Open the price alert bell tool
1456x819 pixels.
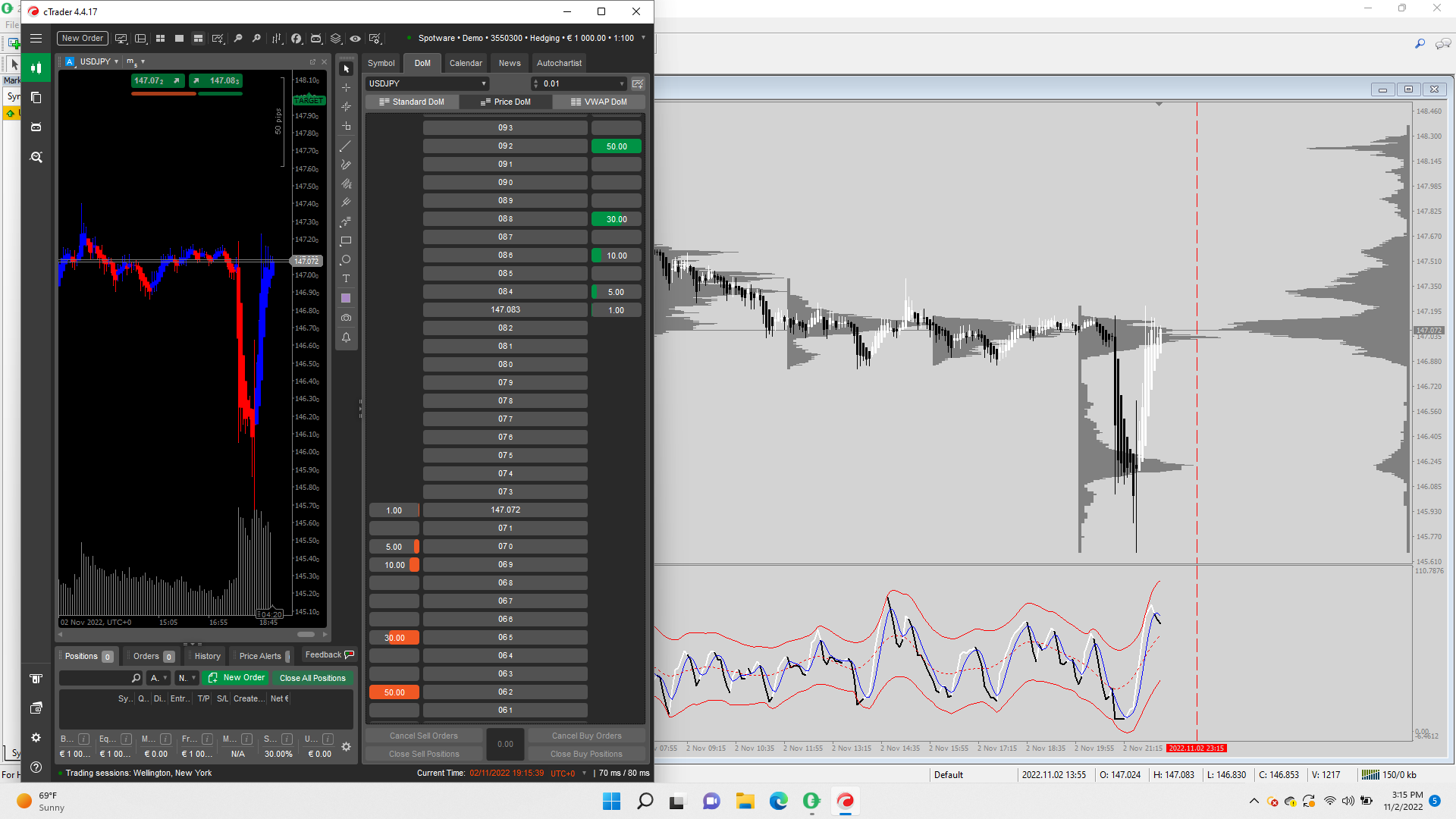346,337
